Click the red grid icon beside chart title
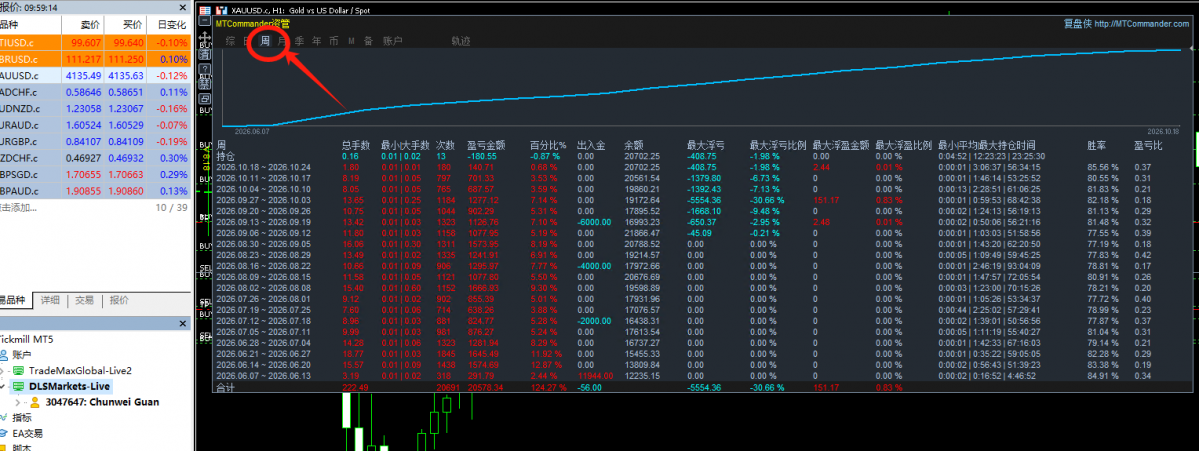 (x=205, y=11)
